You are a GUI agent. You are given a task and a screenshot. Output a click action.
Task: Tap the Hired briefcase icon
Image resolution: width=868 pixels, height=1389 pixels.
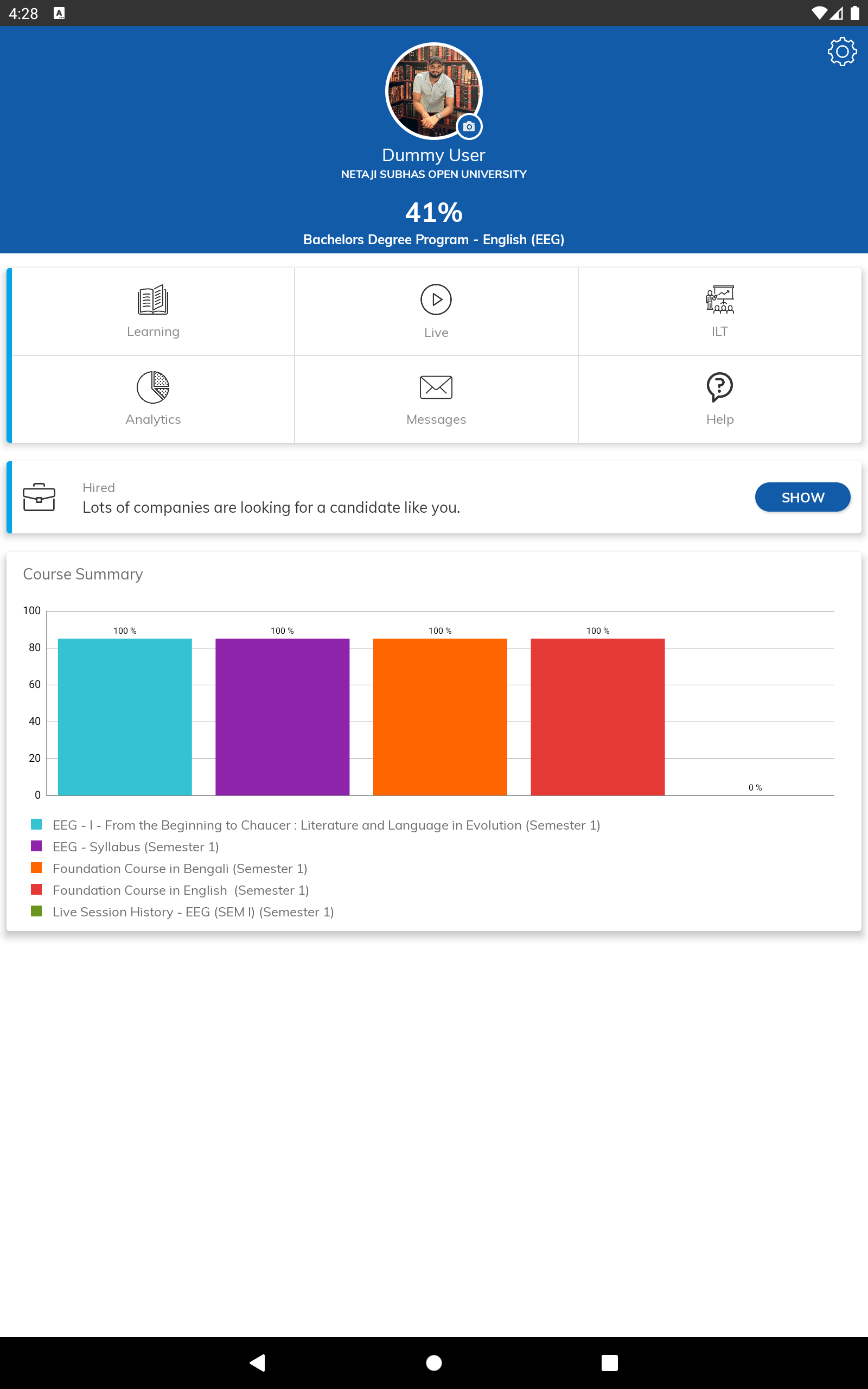[39, 497]
